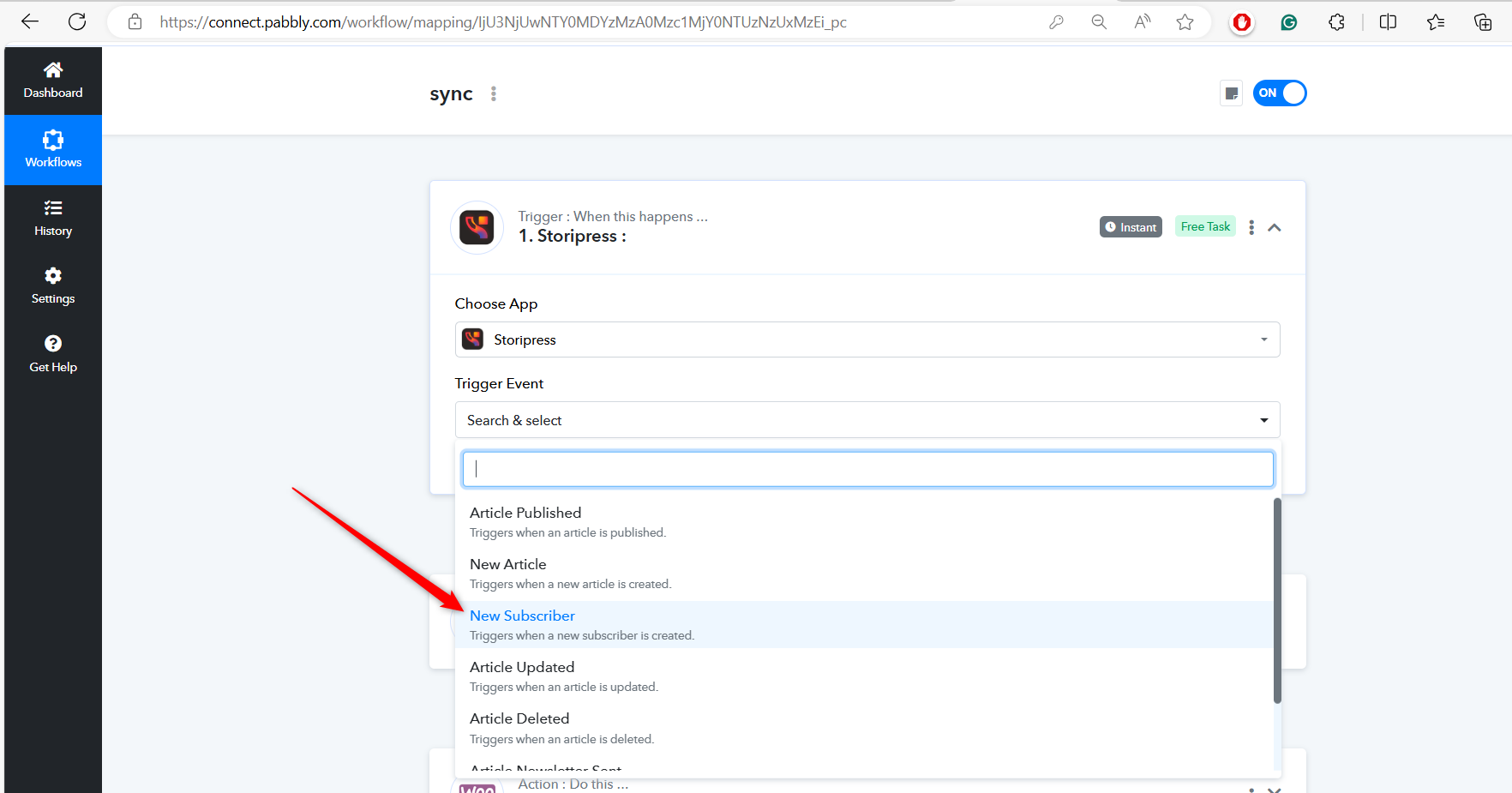This screenshot has width=1512, height=793.
Task: Go to Workflows in the sidebar
Action: [x=53, y=149]
